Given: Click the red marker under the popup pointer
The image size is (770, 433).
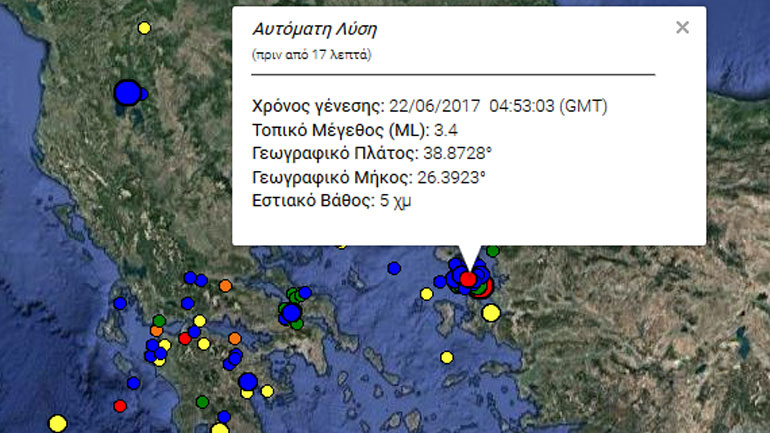Looking at the screenshot, I should click(x=468, y=279).
